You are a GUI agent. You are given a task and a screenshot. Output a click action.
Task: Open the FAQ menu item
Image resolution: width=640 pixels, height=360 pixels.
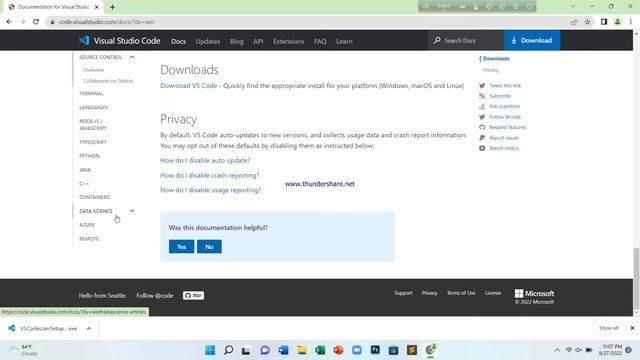coord(320,41)
